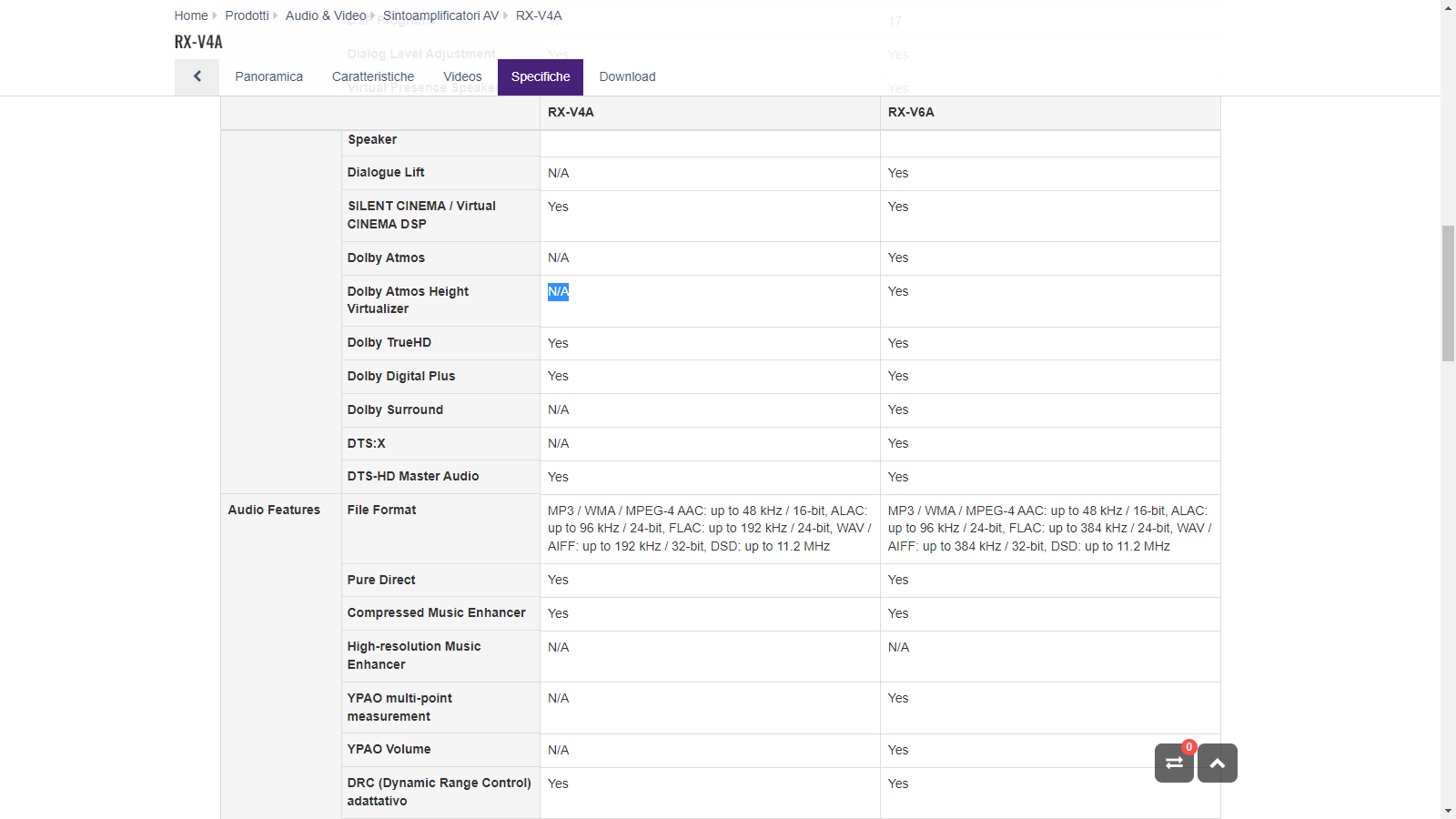Click RX-V4A N/A value for Dolby Surround
1456x819 pixels.
click(558, 409)
